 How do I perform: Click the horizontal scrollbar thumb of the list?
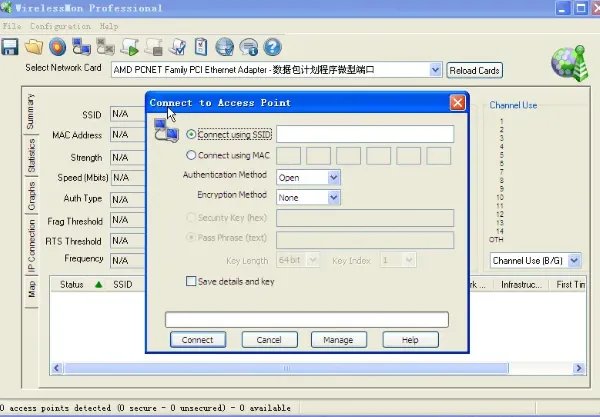click(286, 368)
